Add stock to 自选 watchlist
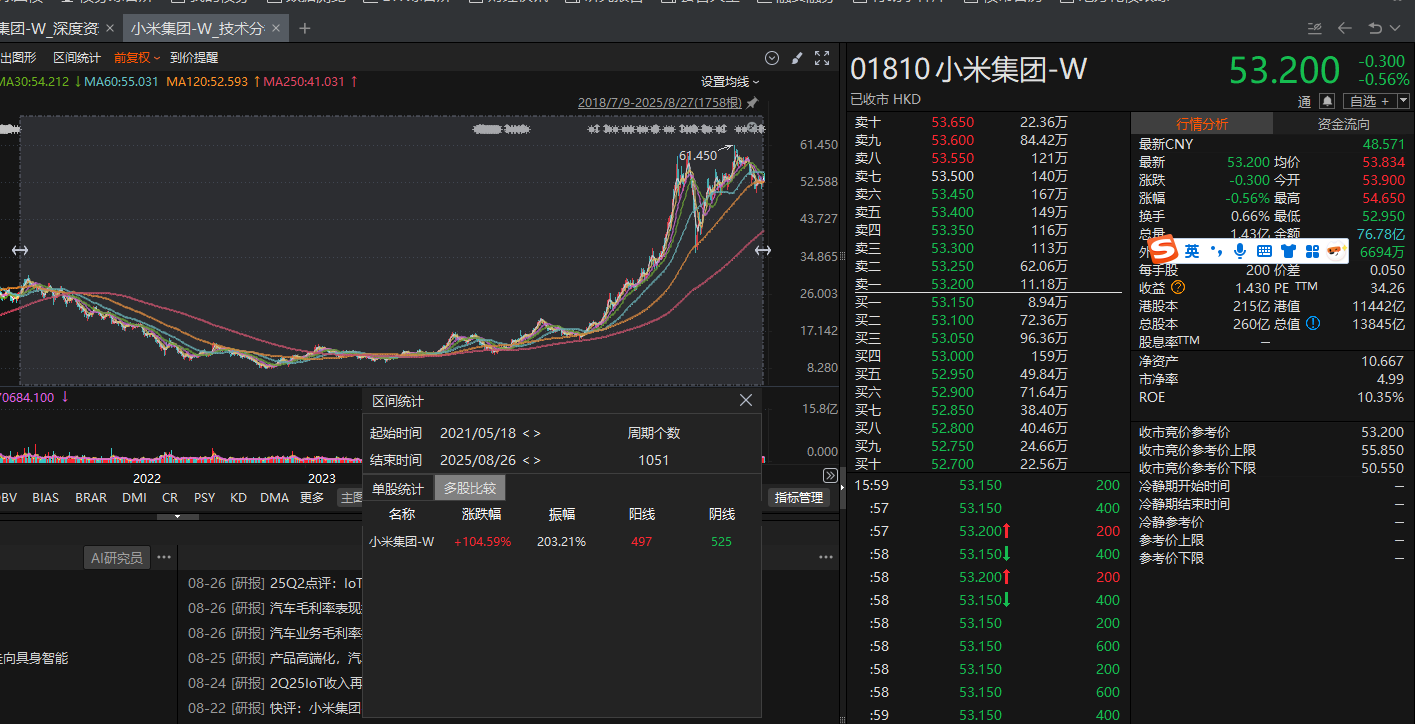 [1369, 101]
